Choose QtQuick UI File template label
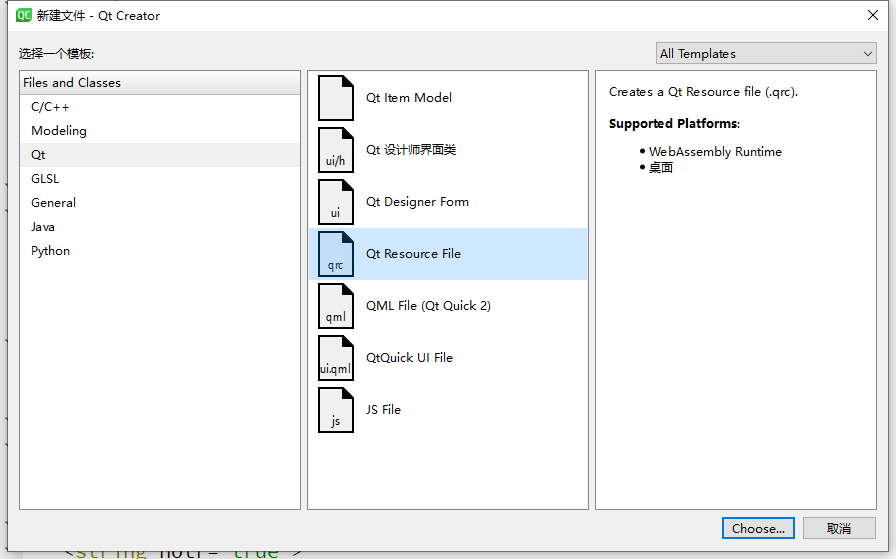The image size is (896, 559). pyautogui.click(x=409, y=358)
